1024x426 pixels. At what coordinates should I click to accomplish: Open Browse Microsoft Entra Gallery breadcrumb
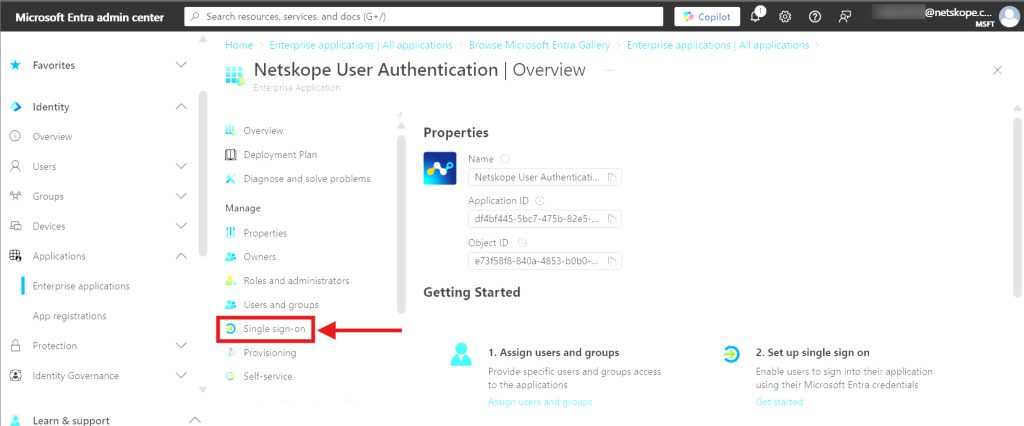(x=539, y=45)
